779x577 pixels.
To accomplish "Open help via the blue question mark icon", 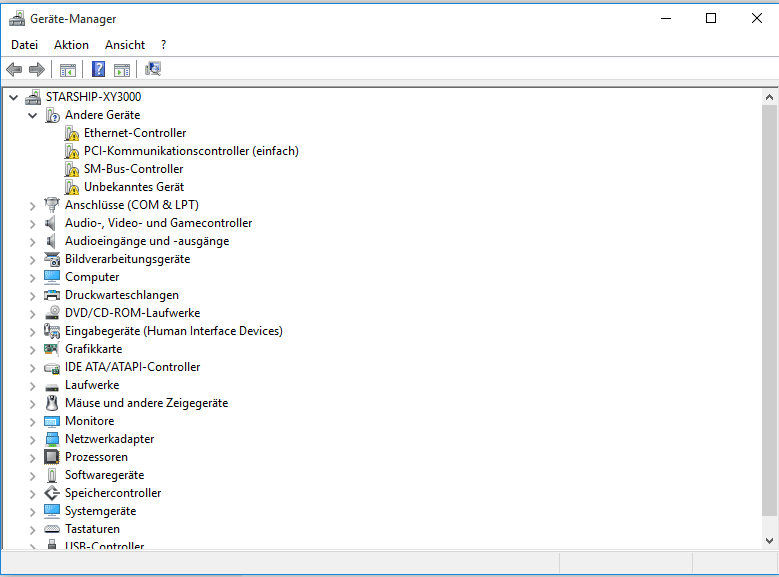I will pos(98,69).
